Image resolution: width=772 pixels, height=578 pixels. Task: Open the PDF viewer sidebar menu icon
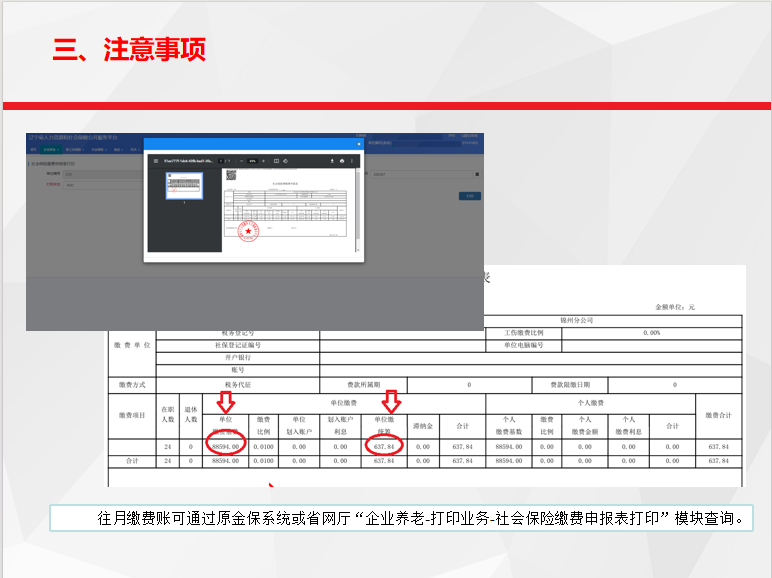[156, 161]
